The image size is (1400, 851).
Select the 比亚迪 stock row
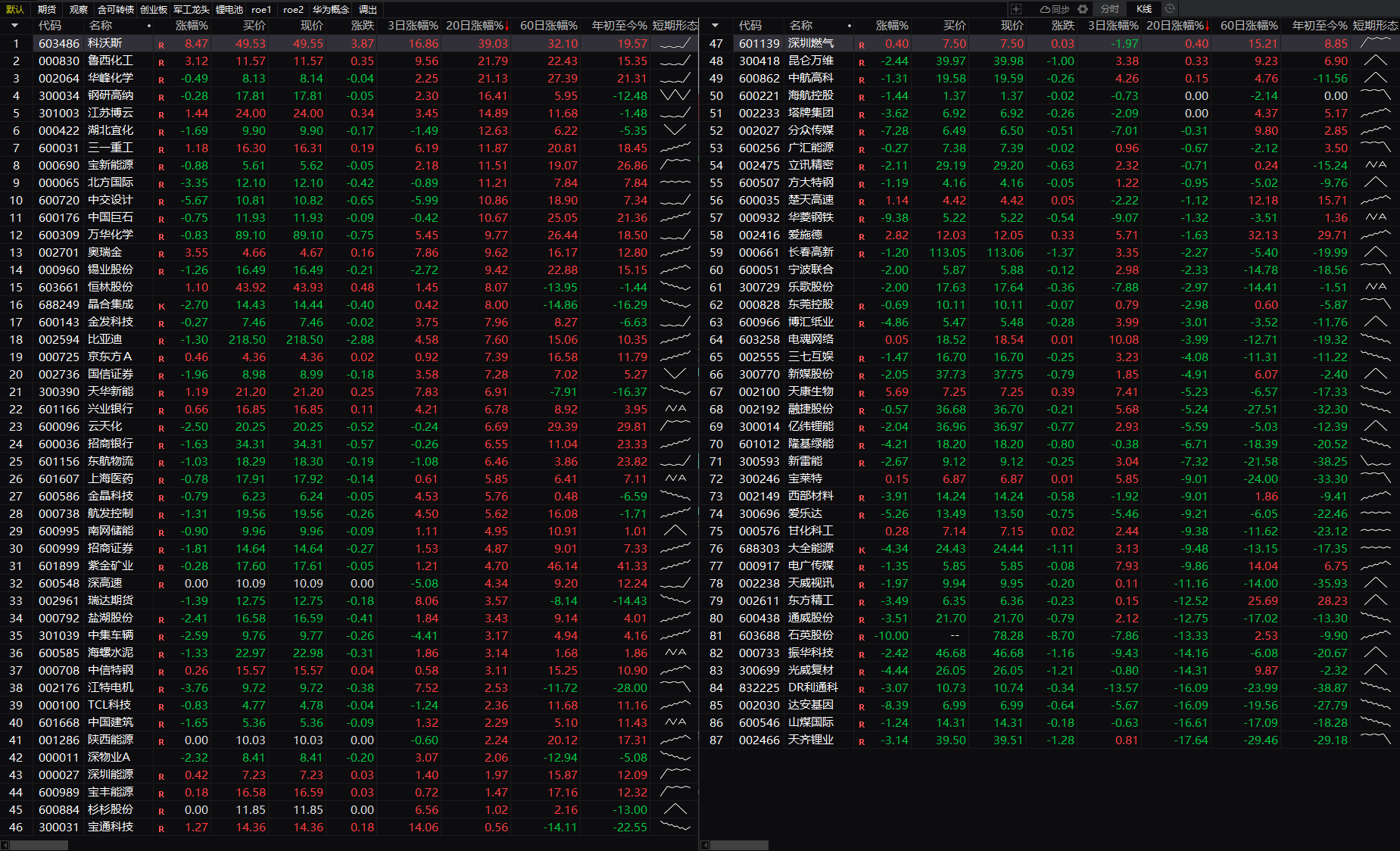[x=104, y=340]
